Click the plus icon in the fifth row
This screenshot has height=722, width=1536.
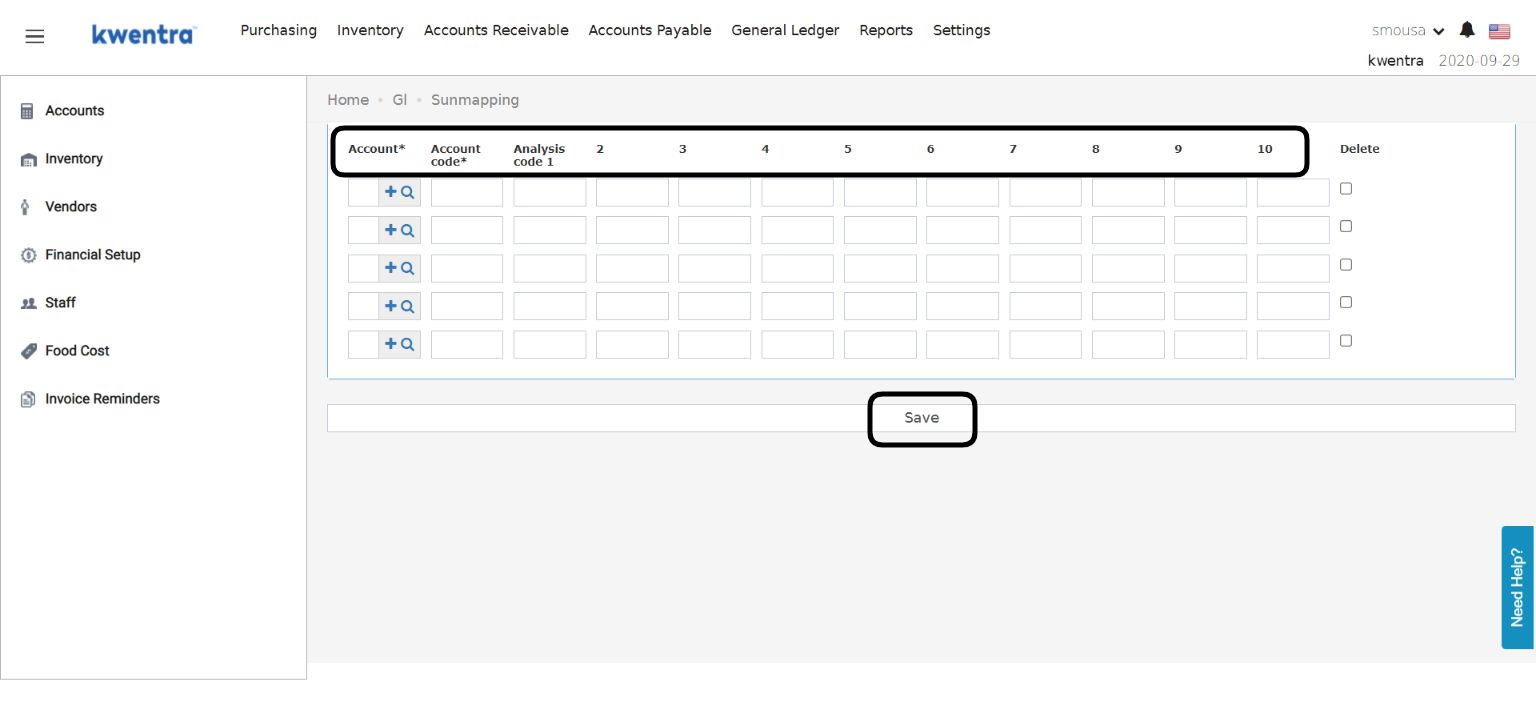[x=391, y=344]
